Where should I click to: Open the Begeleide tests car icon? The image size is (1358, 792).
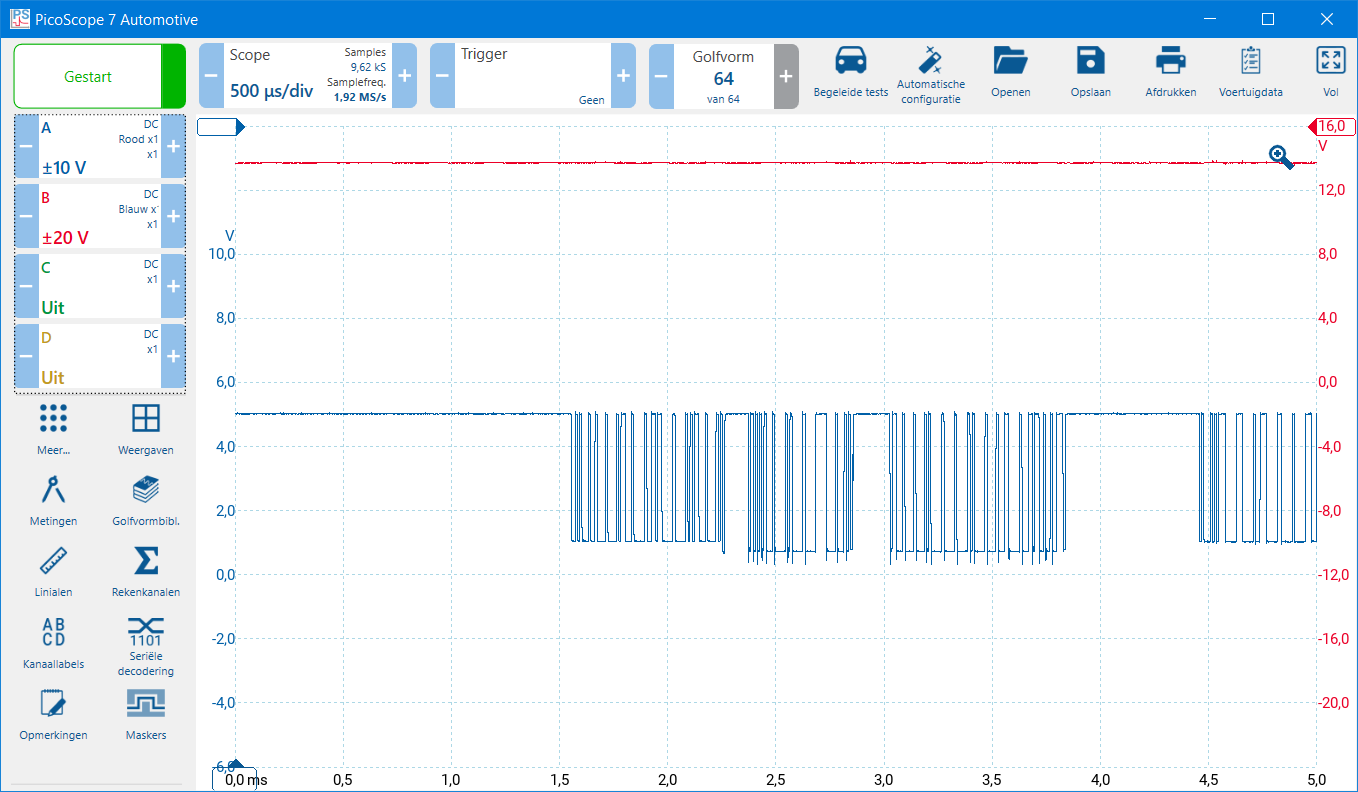(x=850, y=62)
